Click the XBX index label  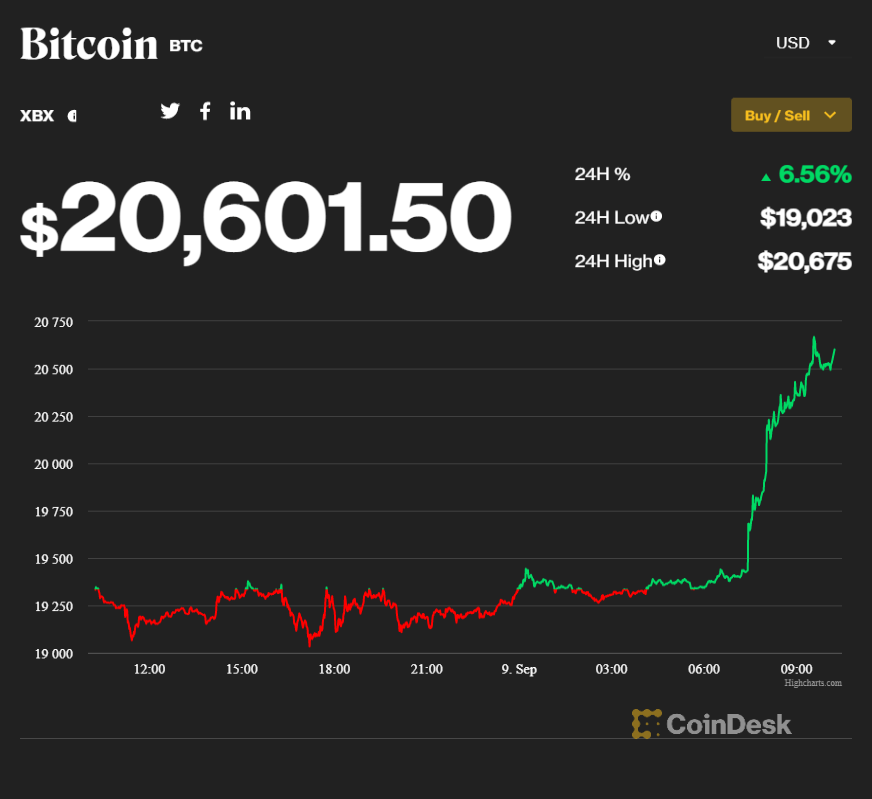[x=36, y=116]
